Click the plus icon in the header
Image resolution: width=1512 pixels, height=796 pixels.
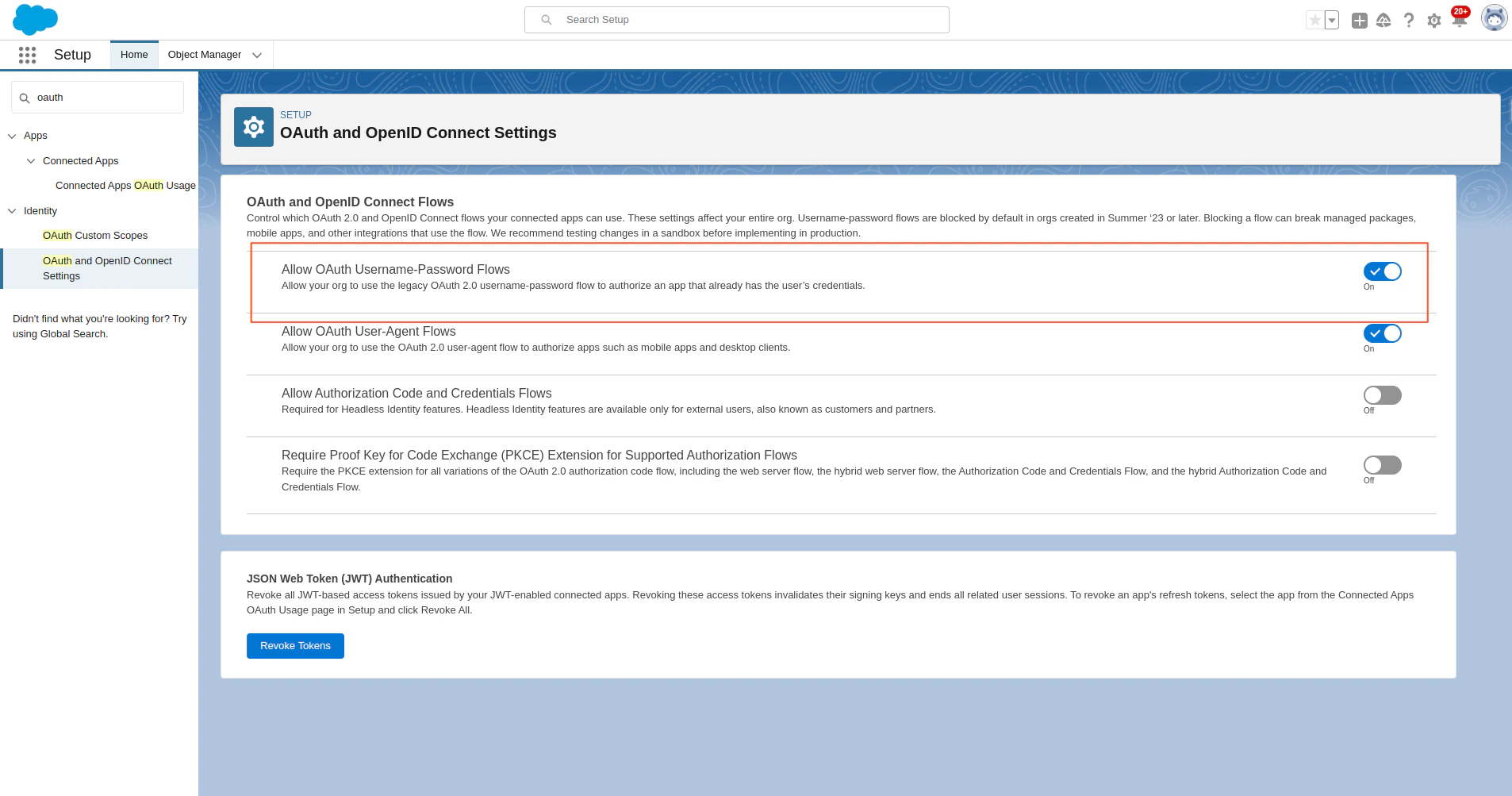click(x=1360, y=20)
